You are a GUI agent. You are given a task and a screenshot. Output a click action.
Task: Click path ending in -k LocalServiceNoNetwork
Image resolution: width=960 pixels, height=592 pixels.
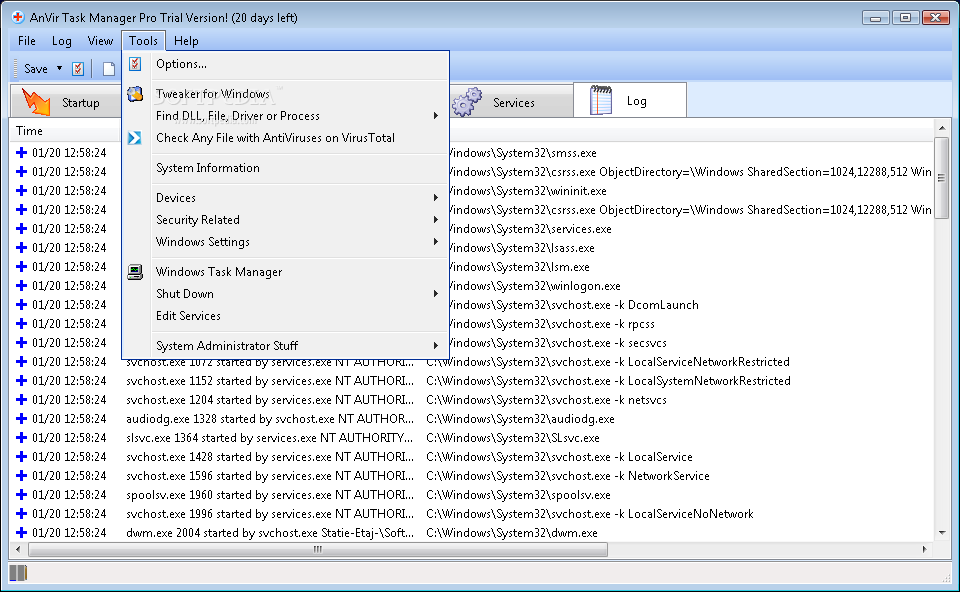pyautogui.click(x=590, y=514)
